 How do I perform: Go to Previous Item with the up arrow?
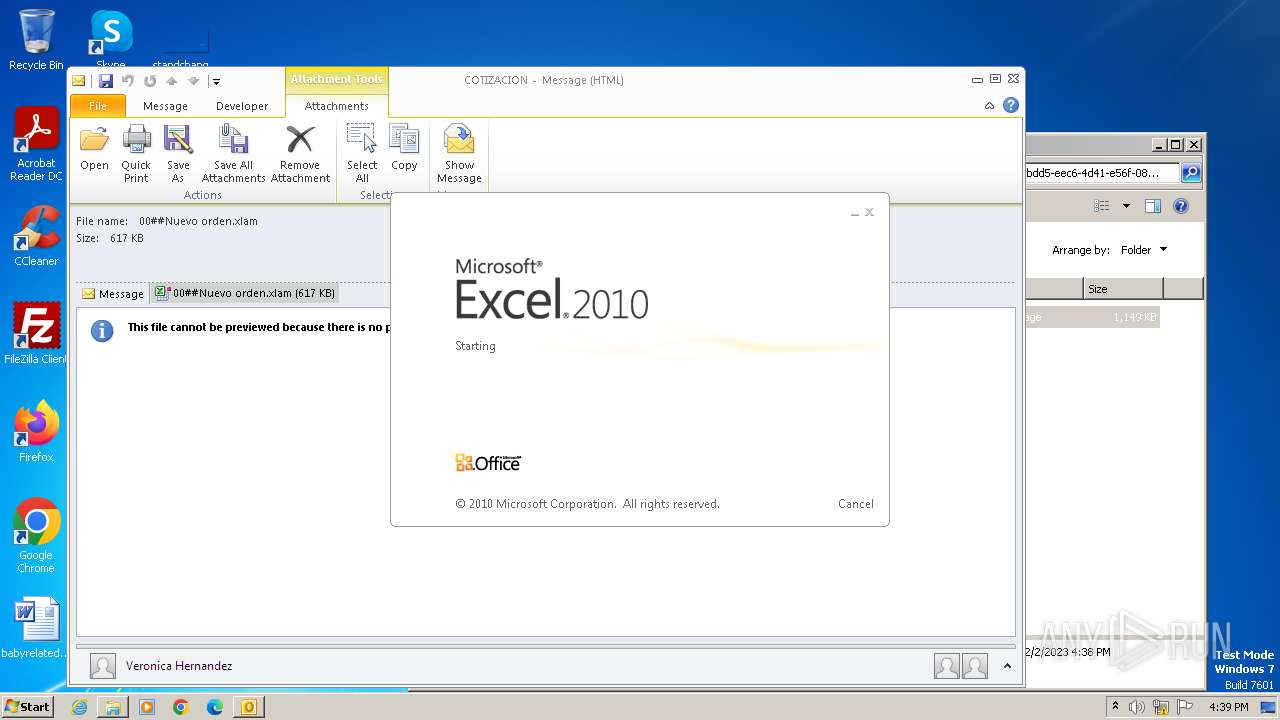tap(171, 81)
